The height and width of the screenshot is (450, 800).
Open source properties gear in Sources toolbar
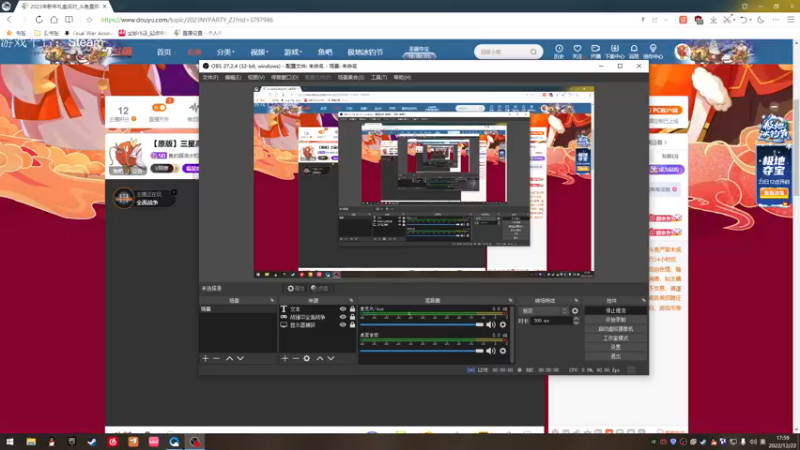[x=307, y=359]
